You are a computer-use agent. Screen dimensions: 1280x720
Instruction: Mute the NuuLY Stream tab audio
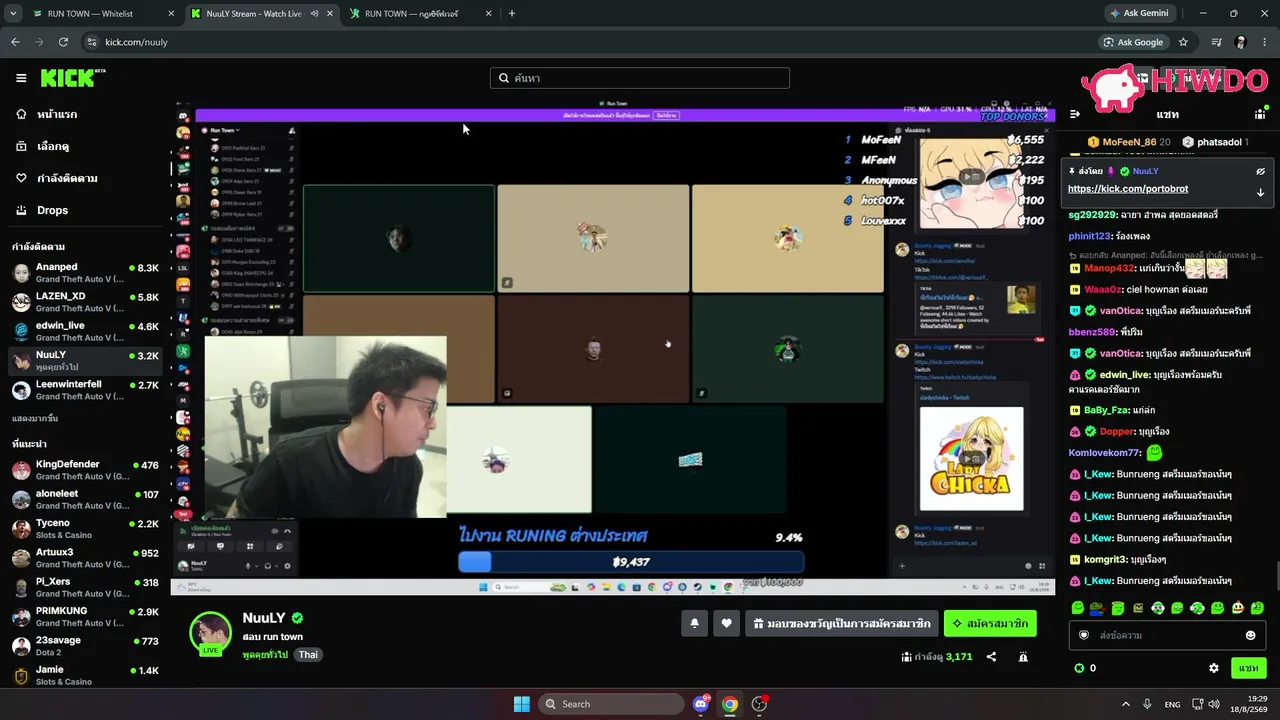(314, 14)
